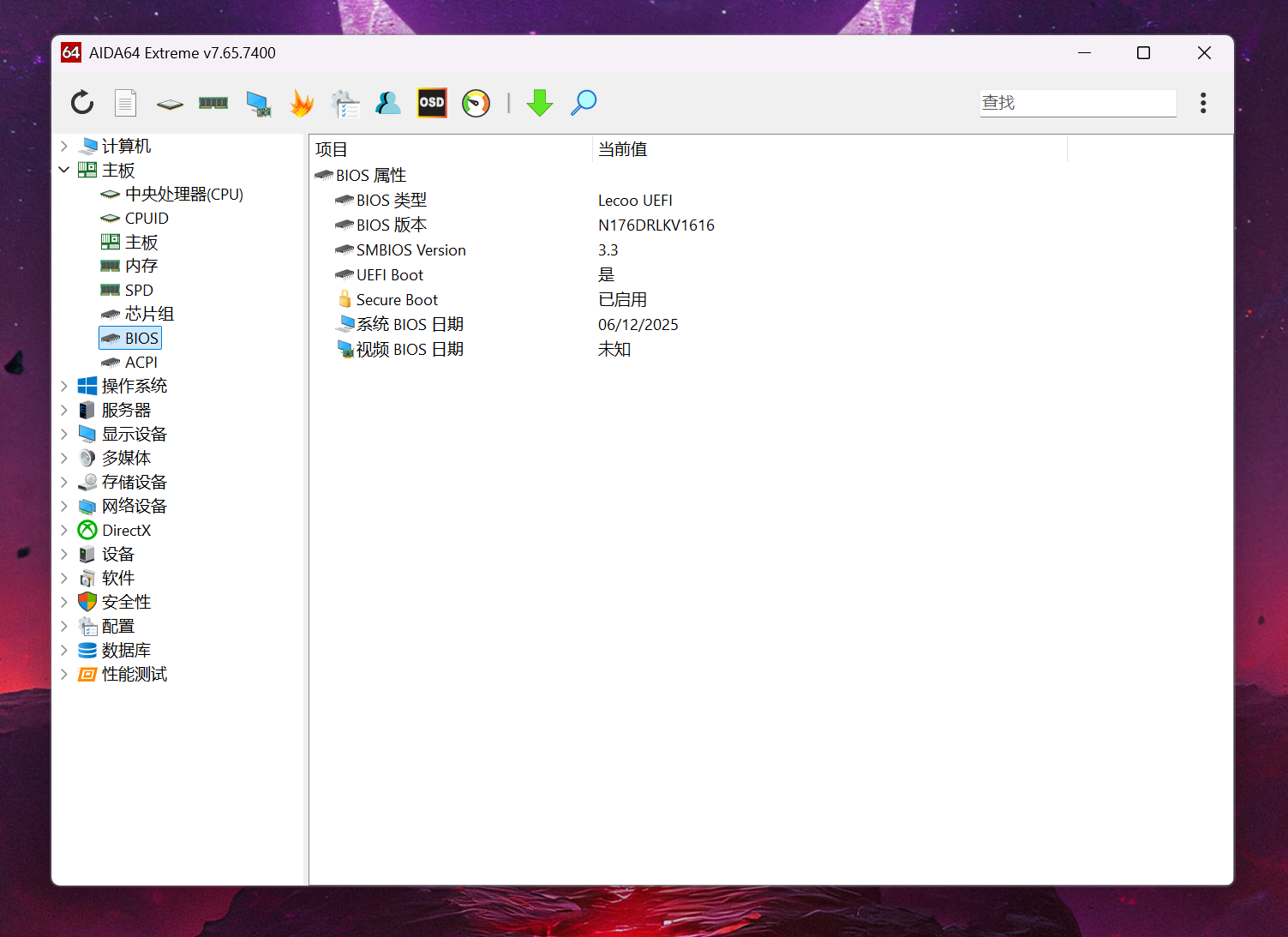
Task: Expand the 网络设备 tree node
Action: tap(64, 506)
